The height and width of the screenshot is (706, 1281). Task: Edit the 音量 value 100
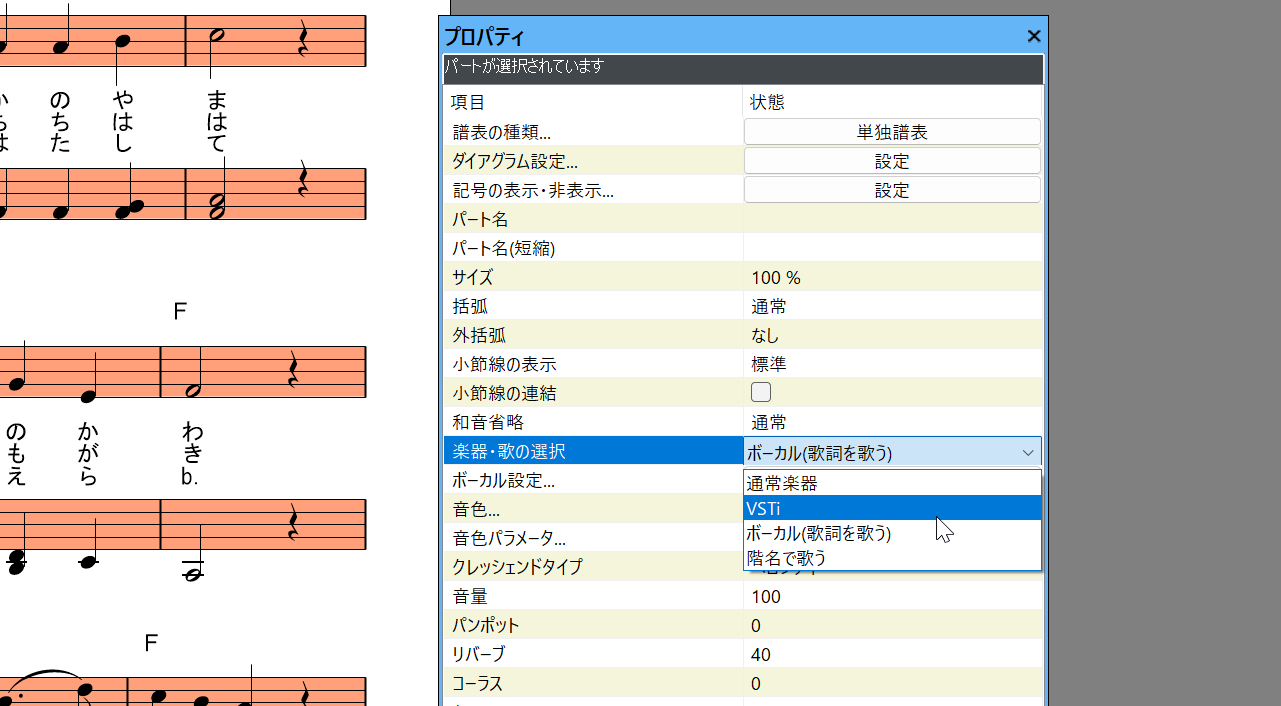click(891, 597)
